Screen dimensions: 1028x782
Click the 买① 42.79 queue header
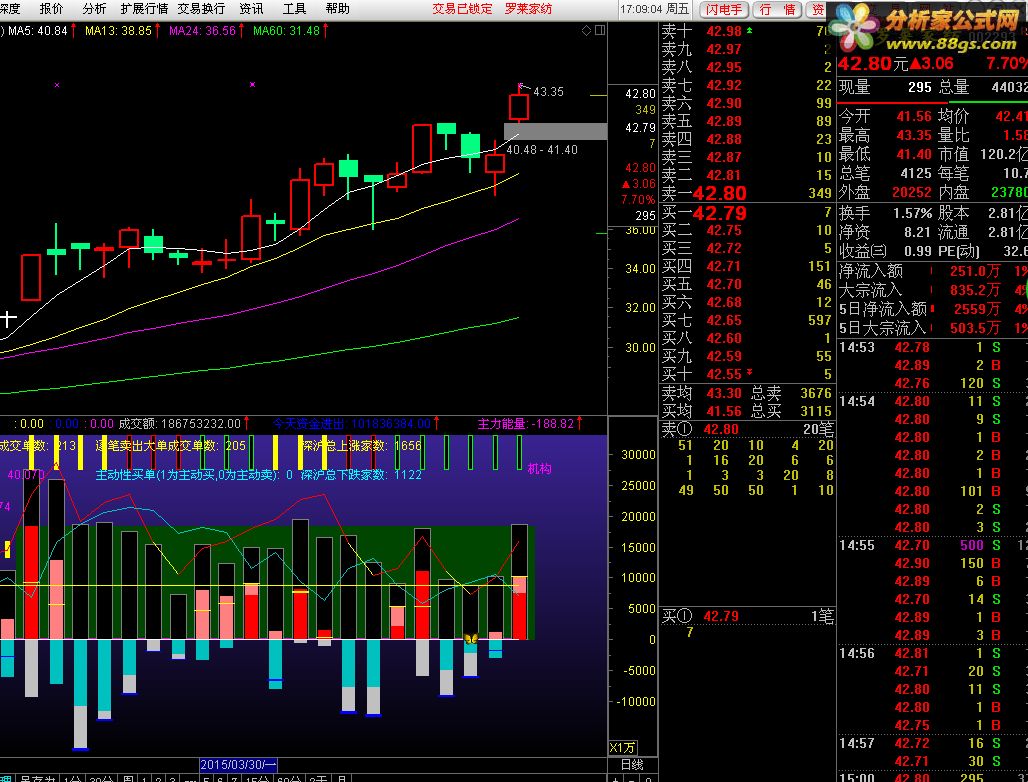click(x=747, y=616)
